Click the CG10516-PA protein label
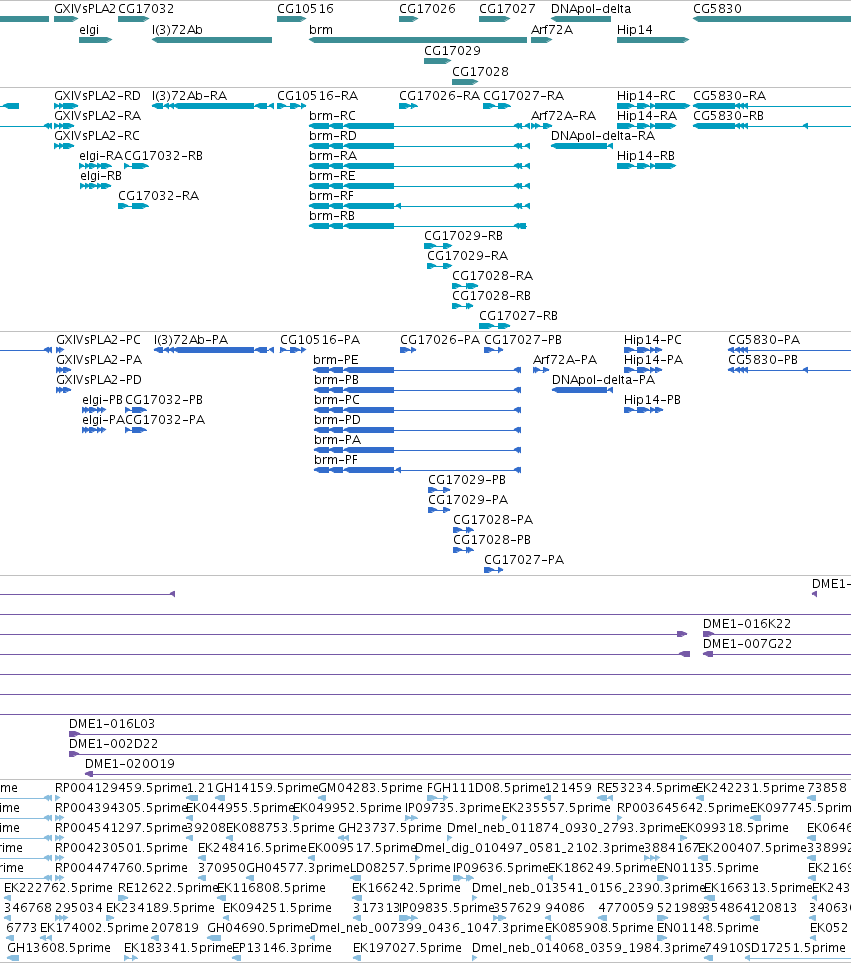Viewport: 851px width, 963px height. (320, 340)
